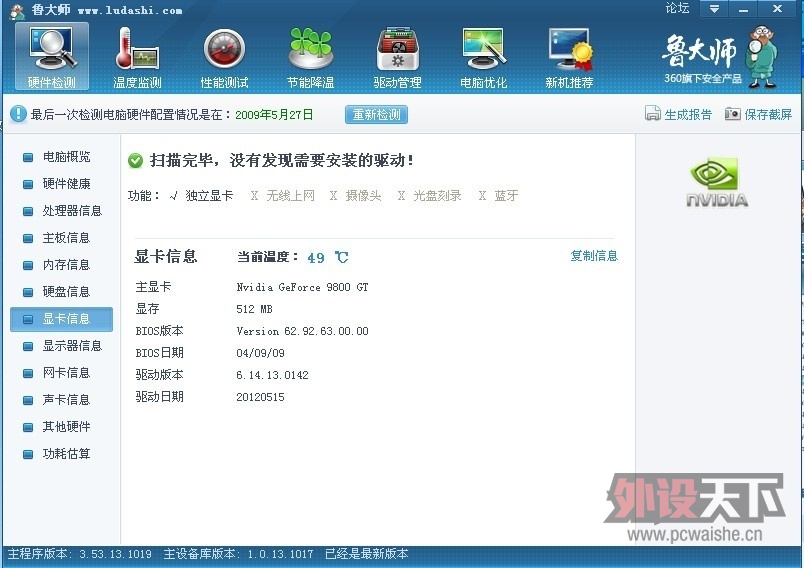
Task: Click the Nvidia GeForce 9800 GT value
Action: (x=303, y=287)
